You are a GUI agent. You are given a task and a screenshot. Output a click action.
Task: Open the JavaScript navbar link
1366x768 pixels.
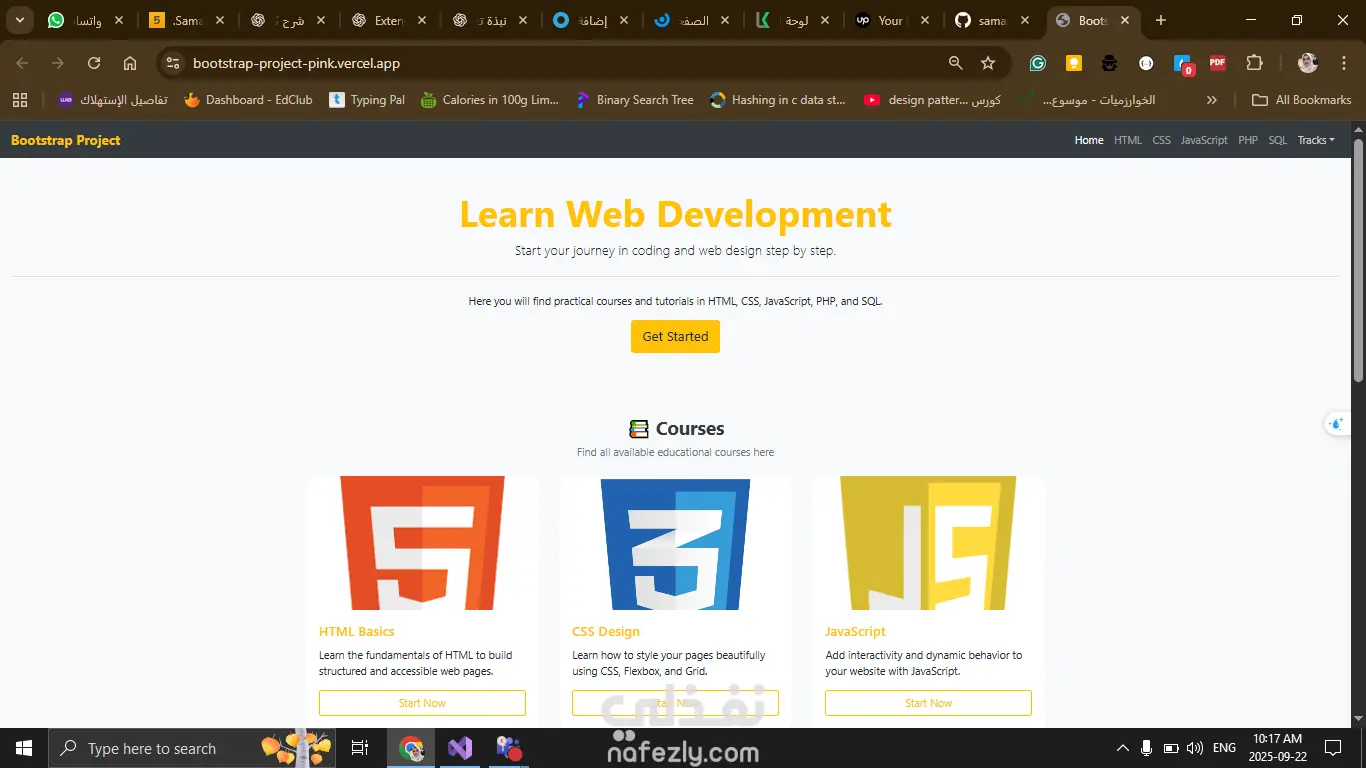point(1204,140)
